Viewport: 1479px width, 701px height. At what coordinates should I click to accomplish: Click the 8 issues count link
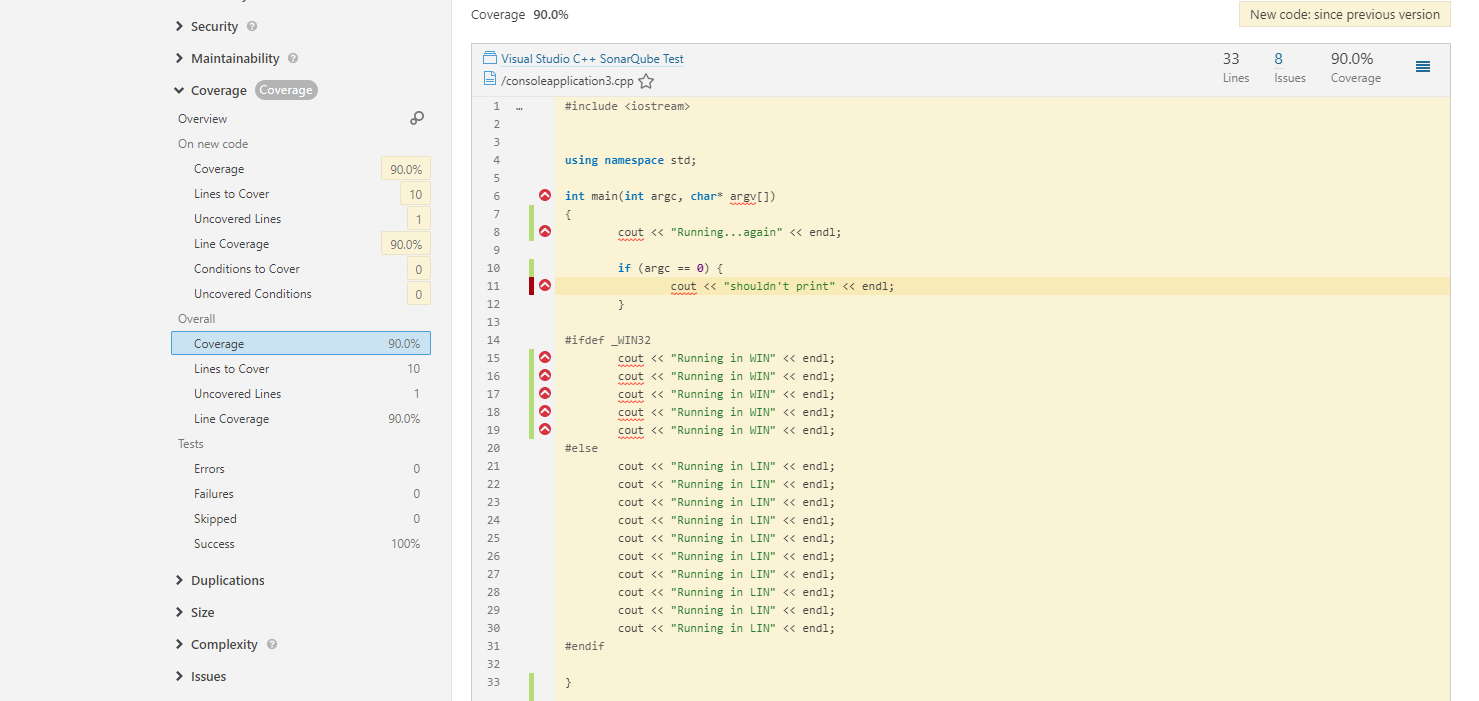click(1278, 59)
